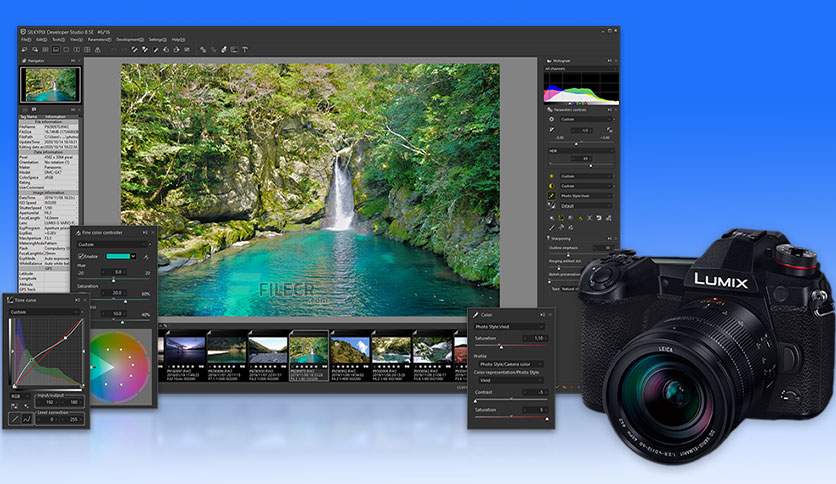The width and height of the screenshot is (836, 484).
Task: Click the exposure bias icon in Parameters controls
Action: click(551, 130)
